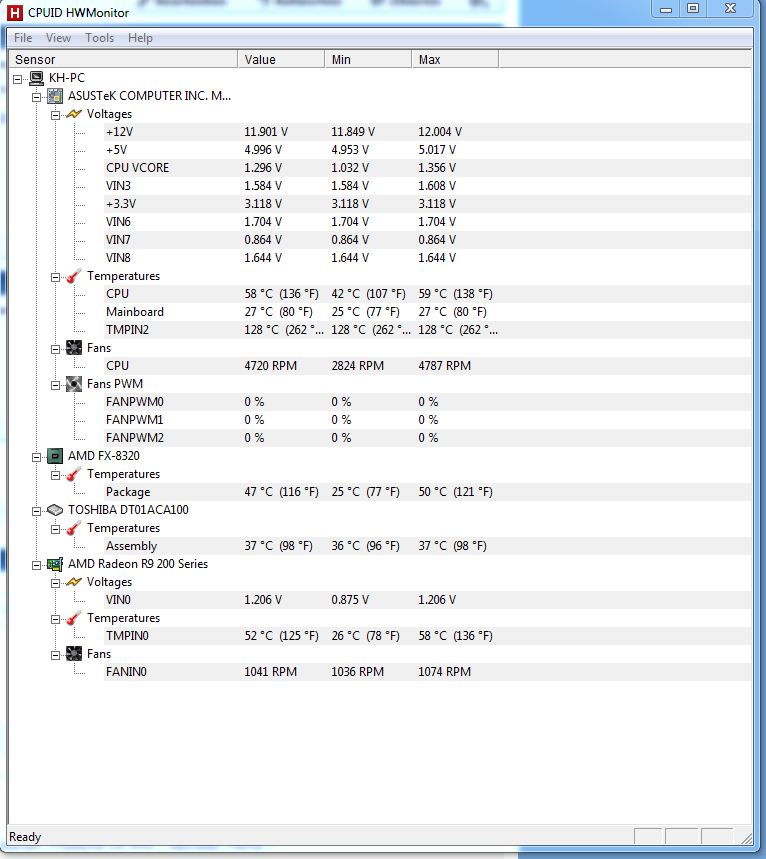766x859 pixels.
Task: Select the FANPWM2 row
Action: click(427, 438)
